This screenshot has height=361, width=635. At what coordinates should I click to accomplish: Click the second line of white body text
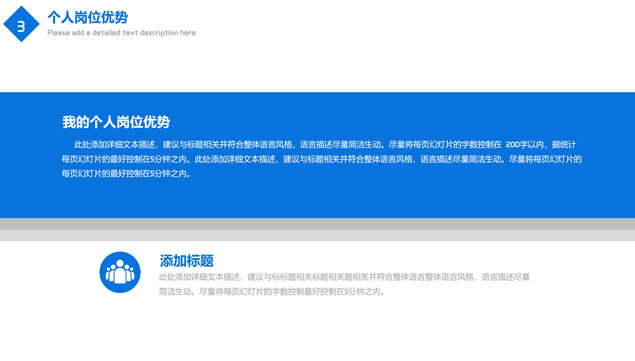tap(322, 159)
